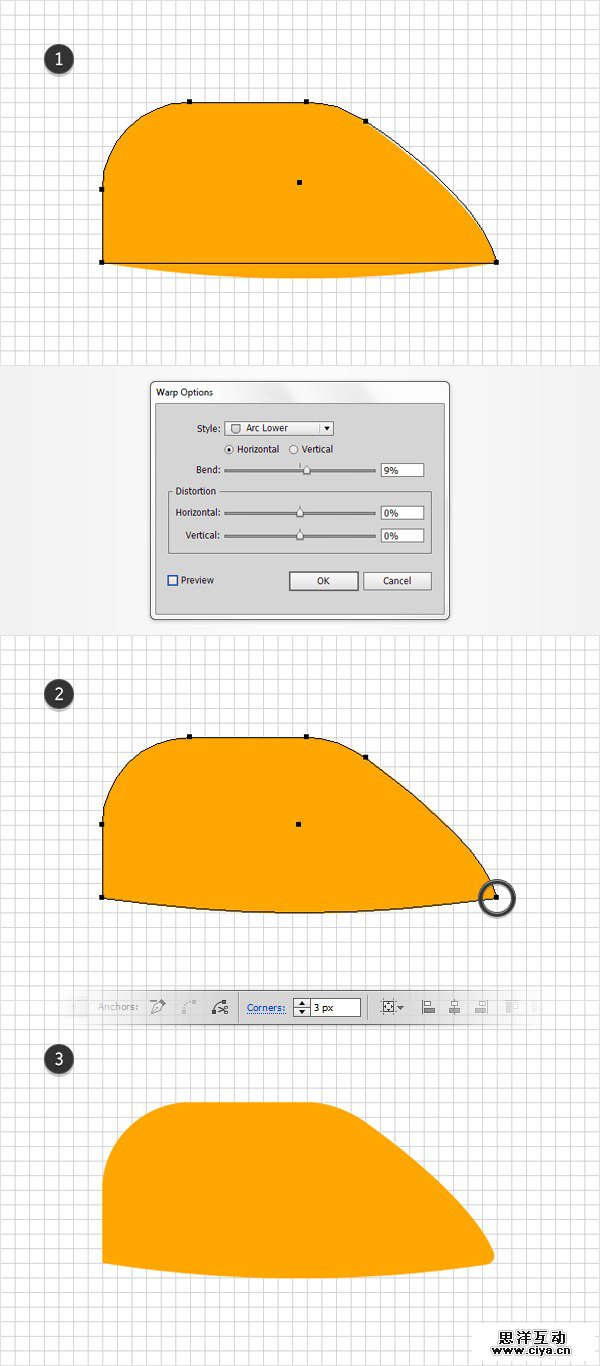Click the Arc Lower style icon
The width and height of the screenshot is (600, 1366).
coord(236,428)
